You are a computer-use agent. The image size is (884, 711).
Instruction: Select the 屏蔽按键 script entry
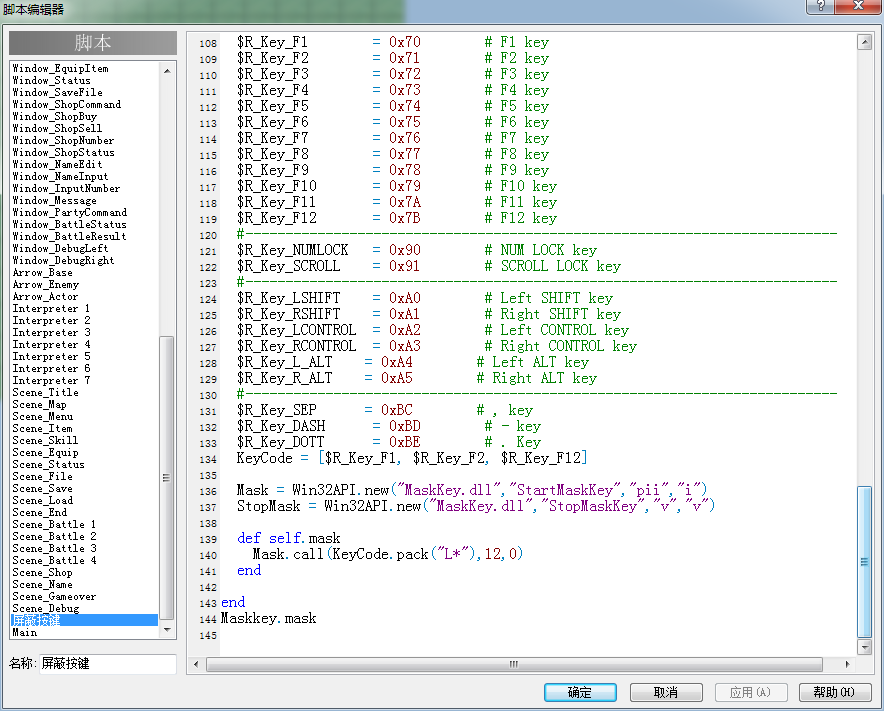(84, 620)
